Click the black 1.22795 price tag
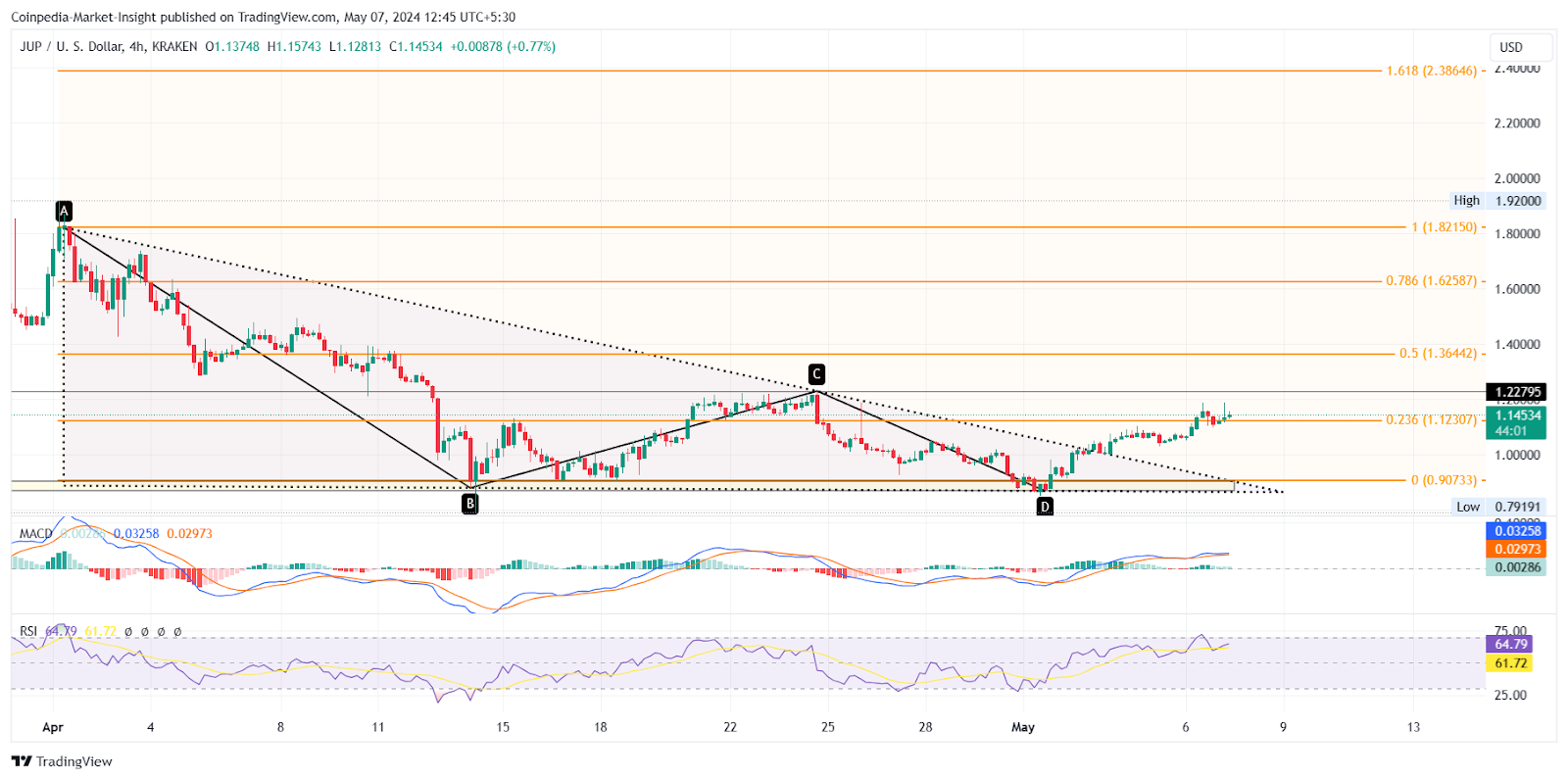 (x=1517, y=392)
